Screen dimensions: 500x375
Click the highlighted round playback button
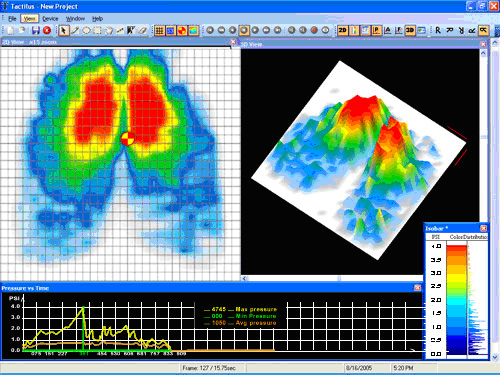coord(244,30)
